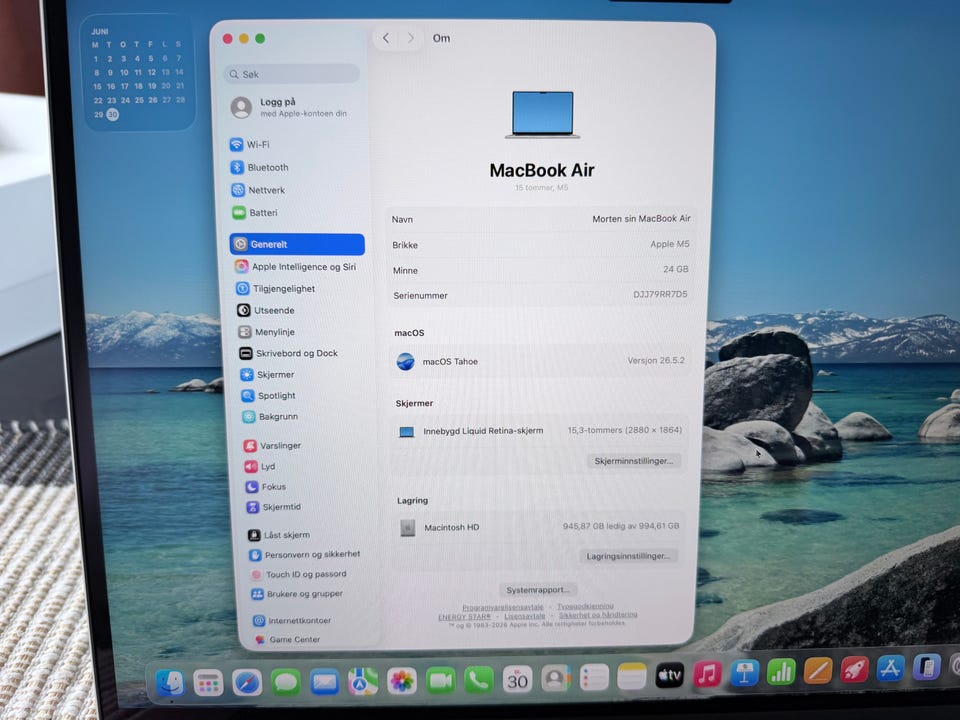This screenshot has height=720, width=960.
Task: Open Skjermtid settings
Action: 274,507
